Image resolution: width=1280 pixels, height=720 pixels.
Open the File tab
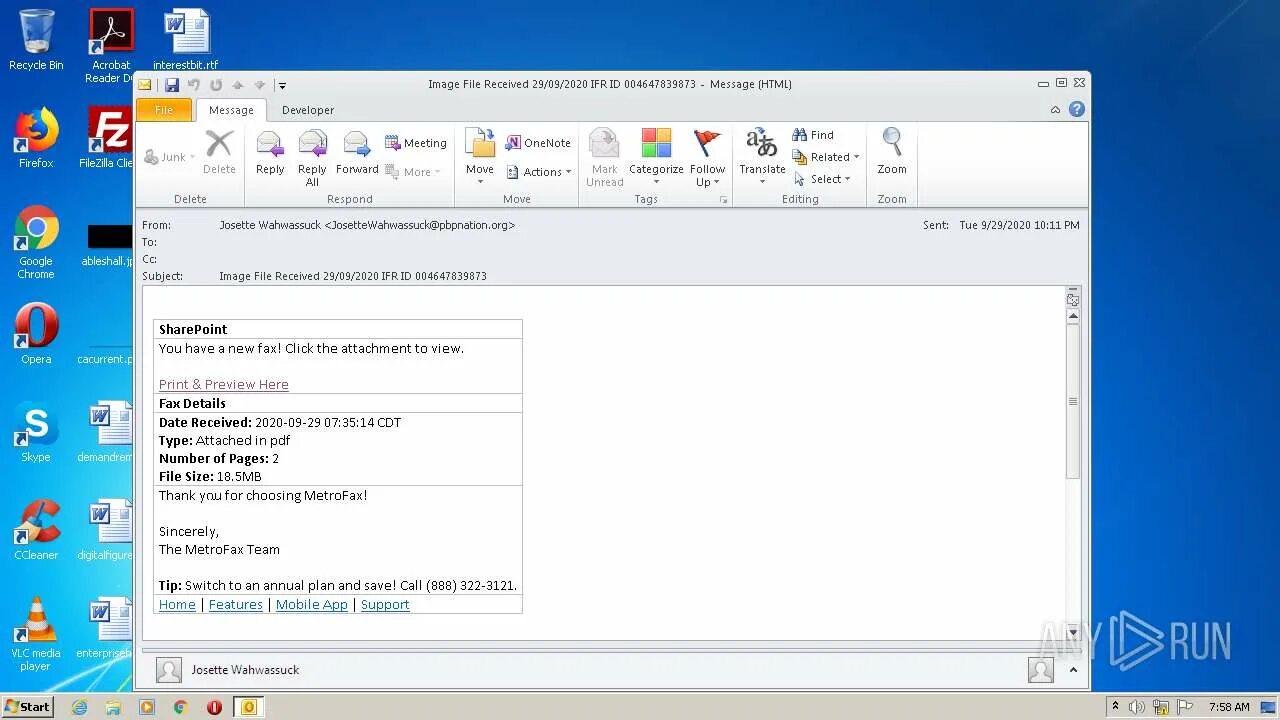tap(164, 110)
